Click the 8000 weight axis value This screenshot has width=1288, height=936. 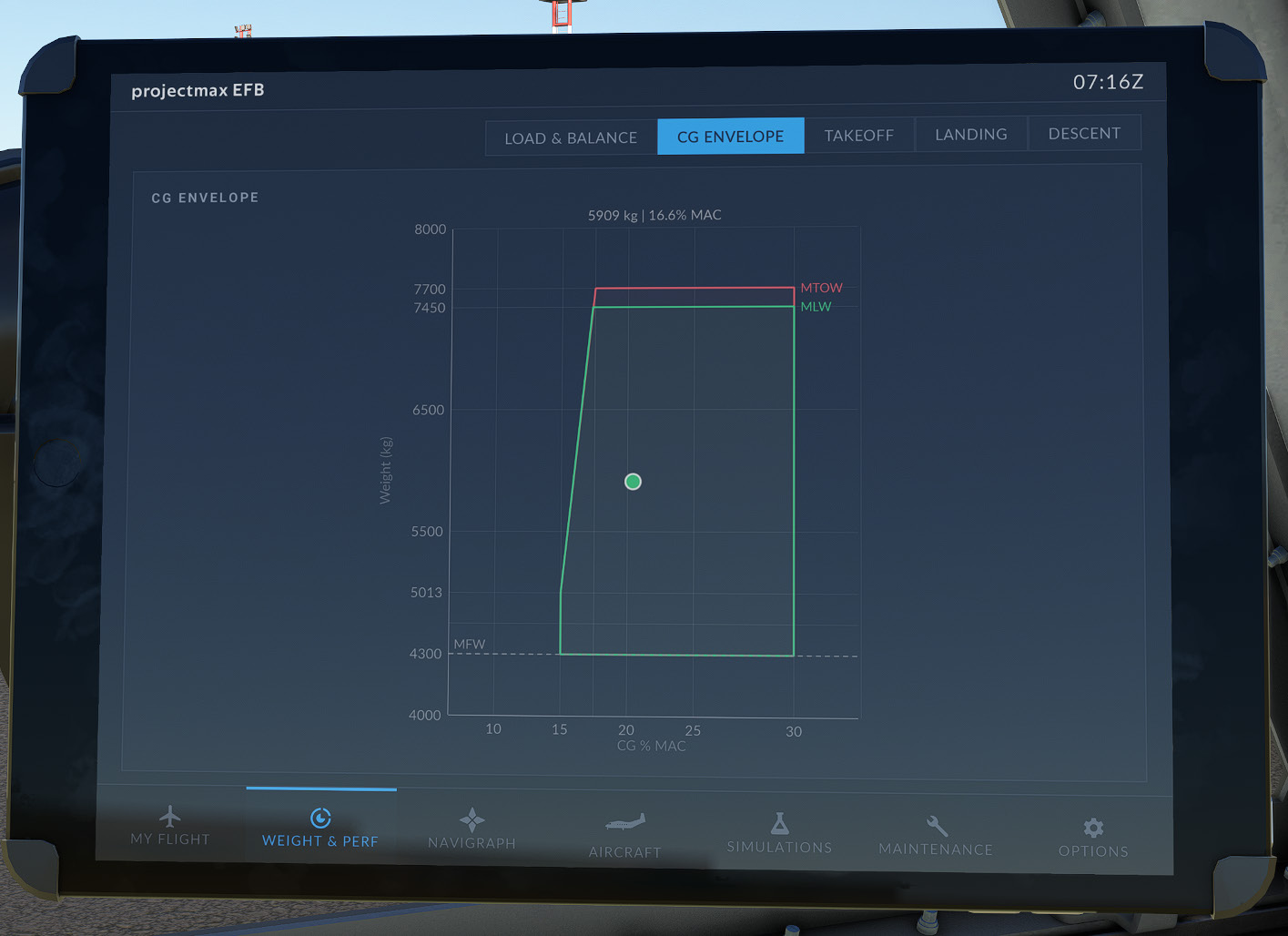click(x=431, y=229)
